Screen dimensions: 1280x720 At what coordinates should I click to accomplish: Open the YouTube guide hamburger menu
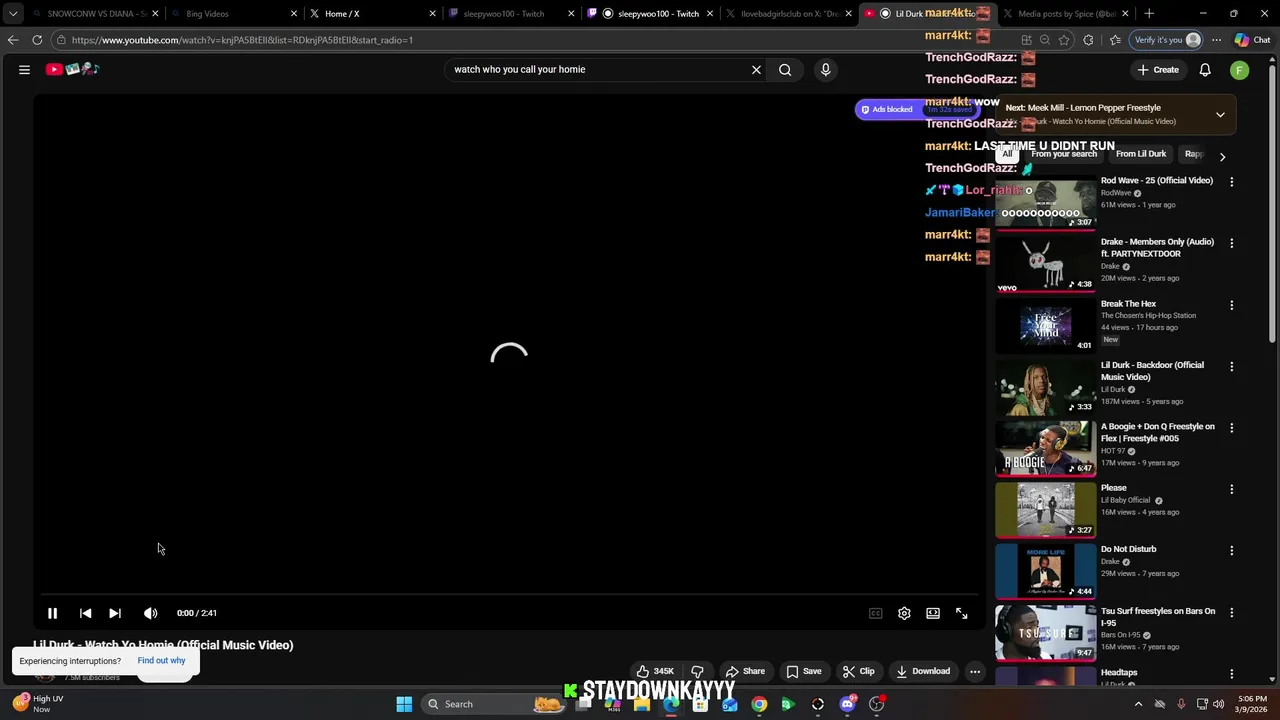(24, 69)
